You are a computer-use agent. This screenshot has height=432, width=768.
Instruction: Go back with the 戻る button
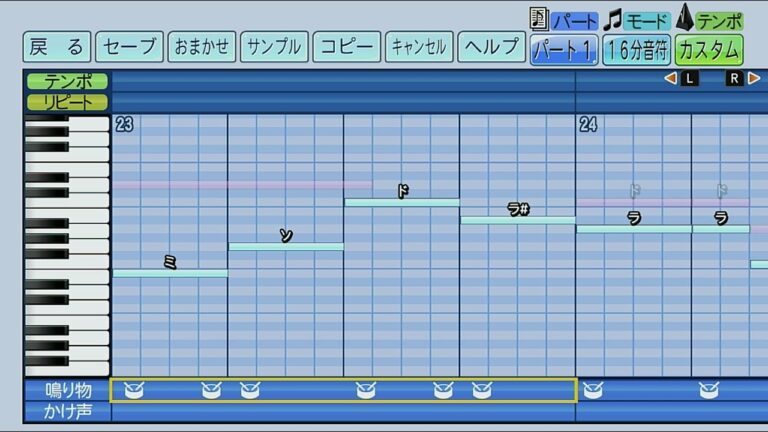[x=57, y=47]
